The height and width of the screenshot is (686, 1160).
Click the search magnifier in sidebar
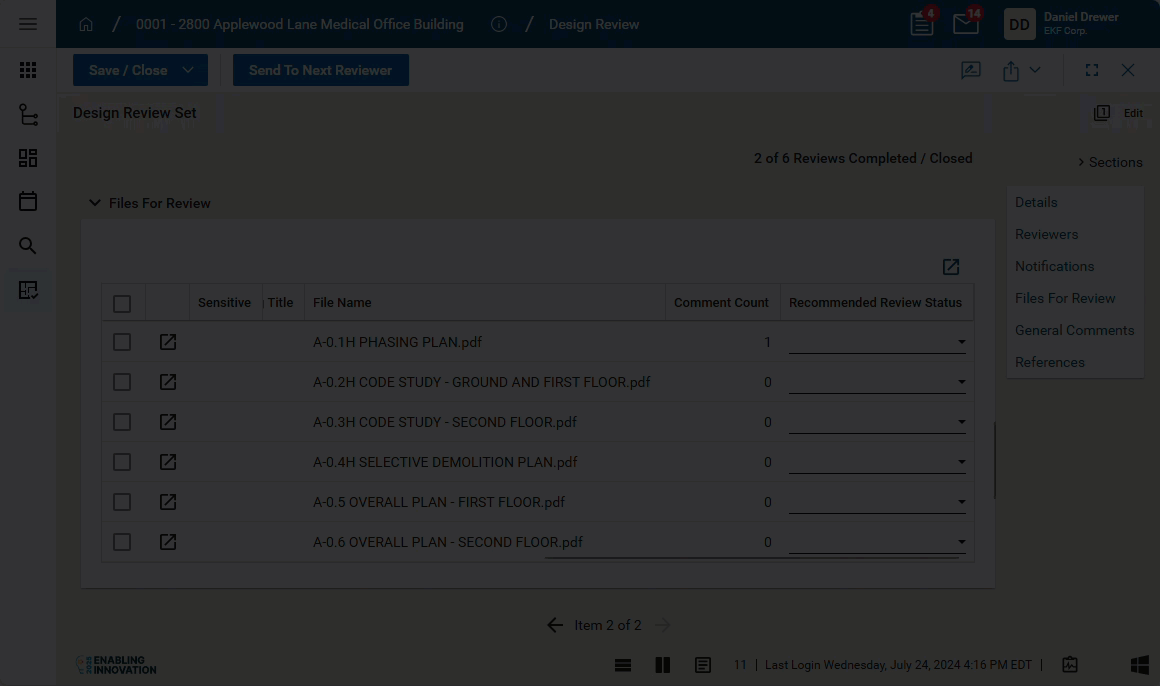tap(28, 246)
